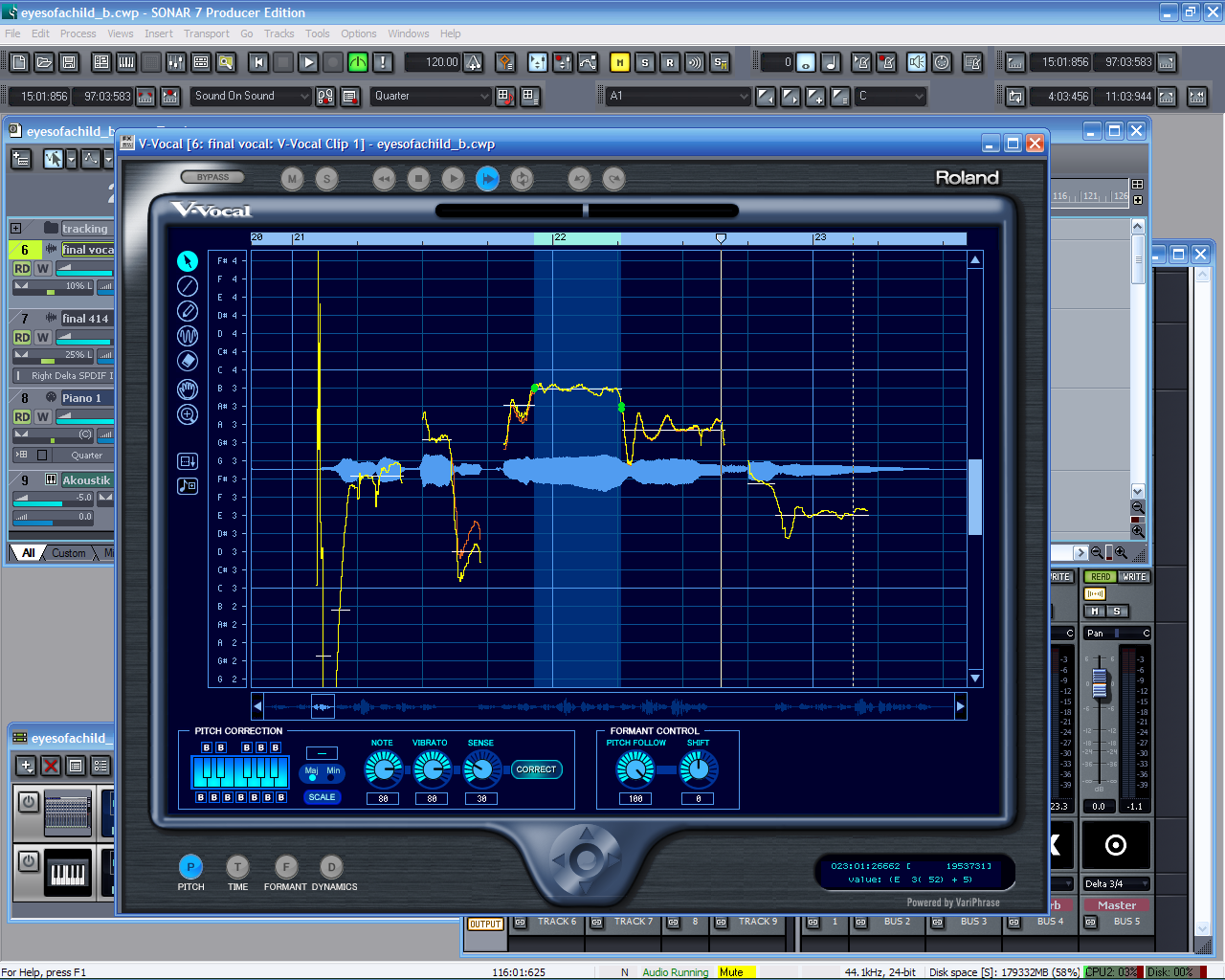This screenshot has width=1225, height=980.
Task: Toggle the V-Vocal loop playback button
Action: click(523, 179)
